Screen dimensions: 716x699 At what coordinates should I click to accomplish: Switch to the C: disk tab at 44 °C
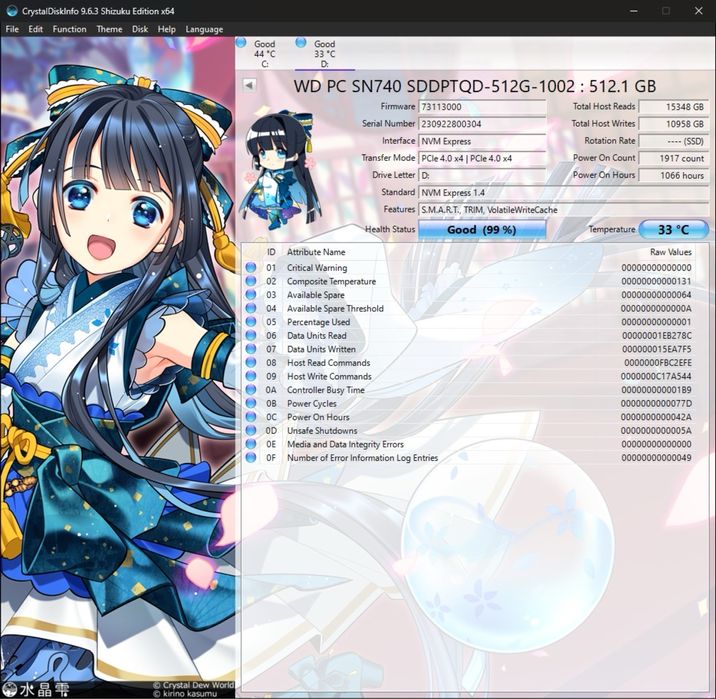pos(265,54)
